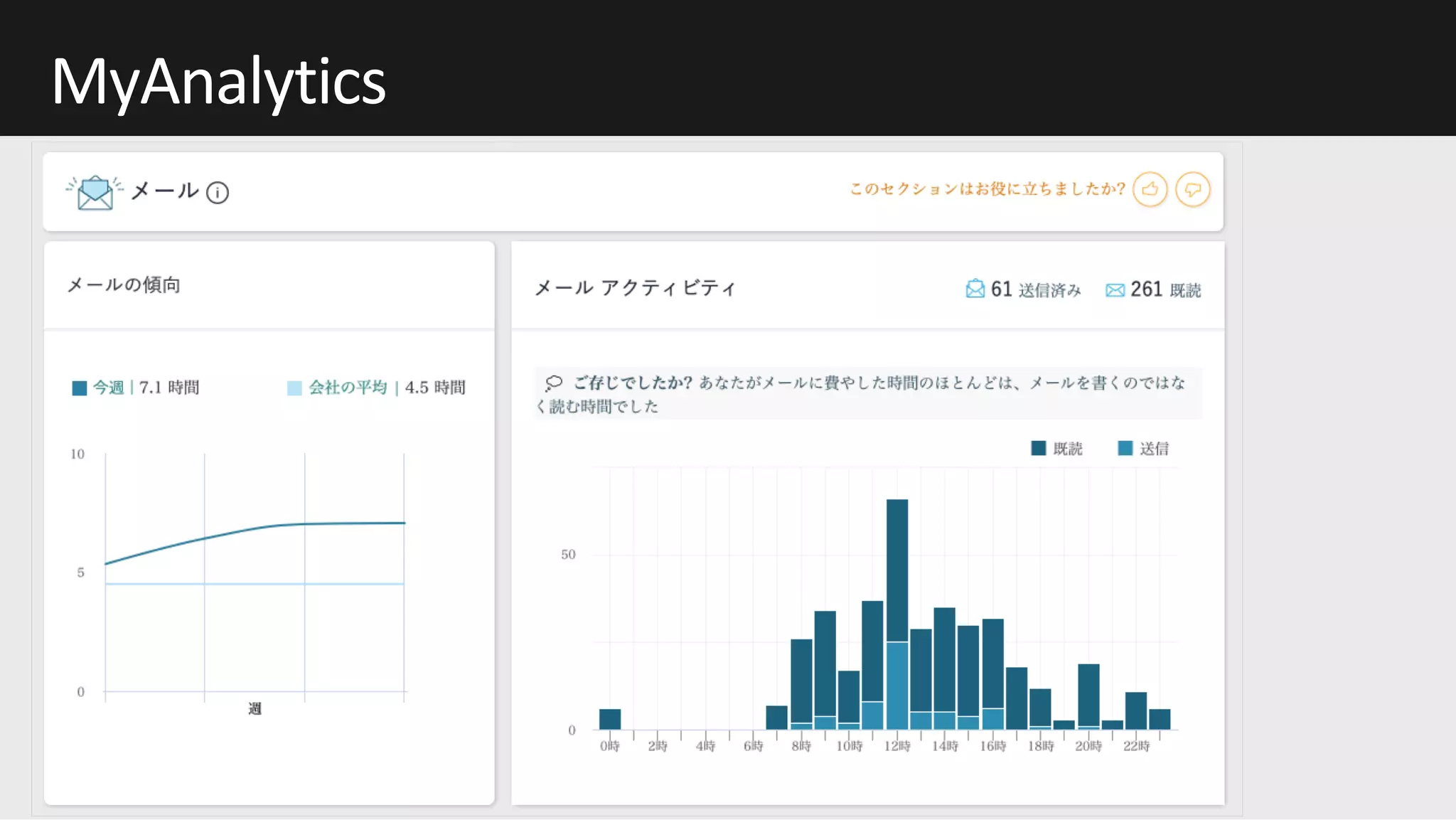This screenshot has width=1456, height=820.
Task: Click the bar at 0時
Action: (610, 719)
